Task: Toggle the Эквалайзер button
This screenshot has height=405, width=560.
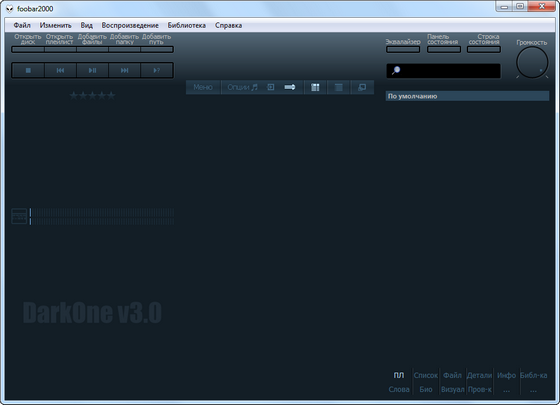Action: point(403,49)
